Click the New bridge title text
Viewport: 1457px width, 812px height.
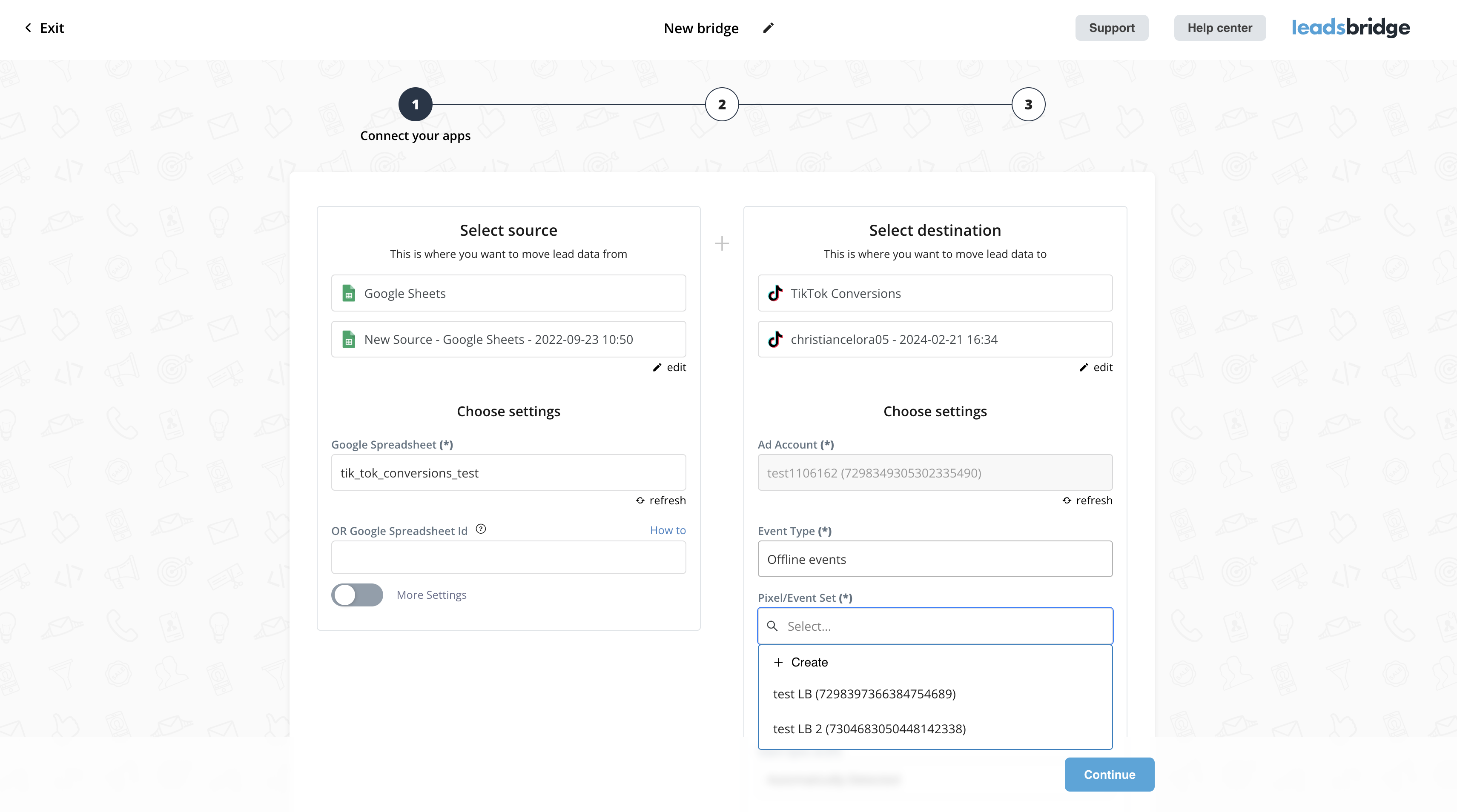(x=701, y=28)
